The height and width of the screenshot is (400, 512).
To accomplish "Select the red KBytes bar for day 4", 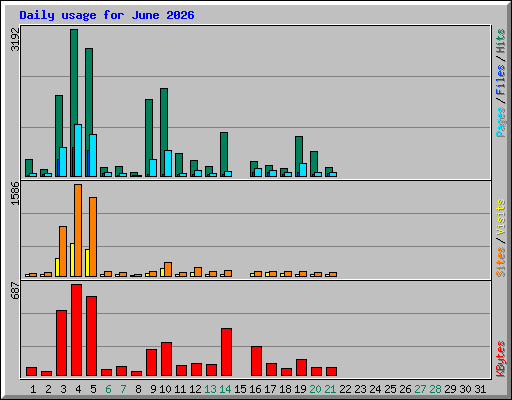I will [x=76, y=330].
